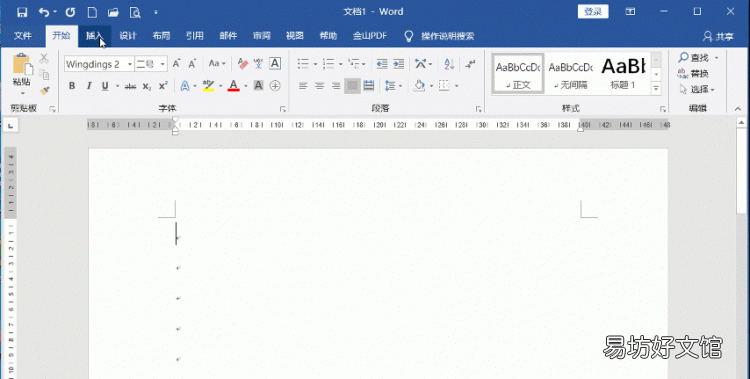Click the Enclose Characters icon
Viewport: 750px width, 379px height.
click(275, 86)
